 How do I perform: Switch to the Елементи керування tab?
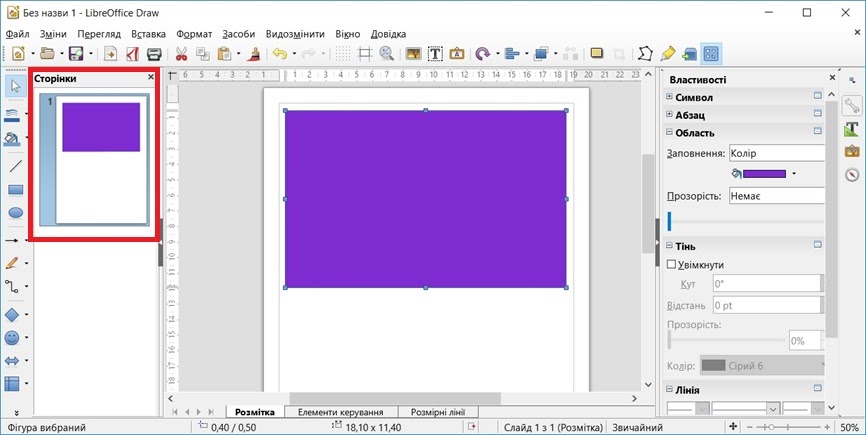click(x=341, y=412)
